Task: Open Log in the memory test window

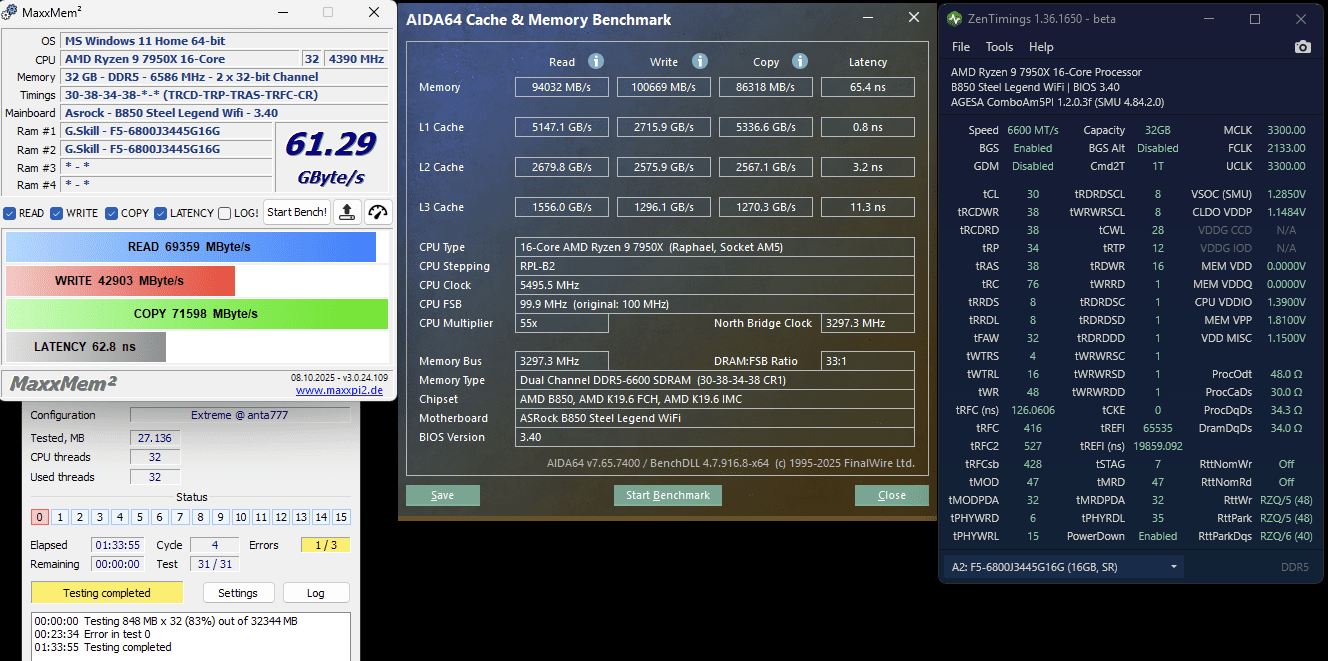Action: [x=316, y=593]
